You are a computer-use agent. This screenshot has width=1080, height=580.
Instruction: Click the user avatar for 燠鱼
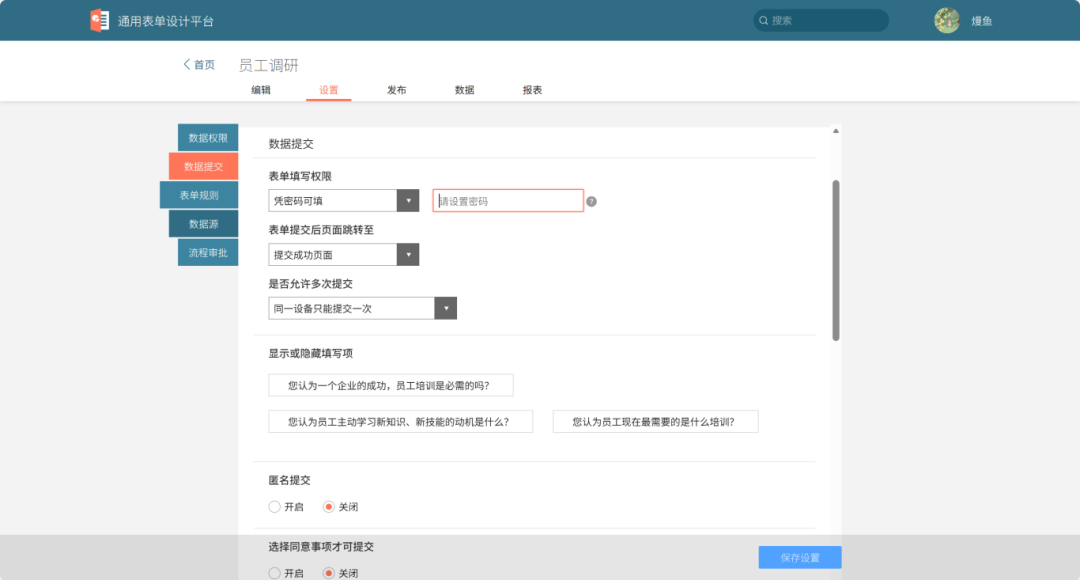coord(946,20)
